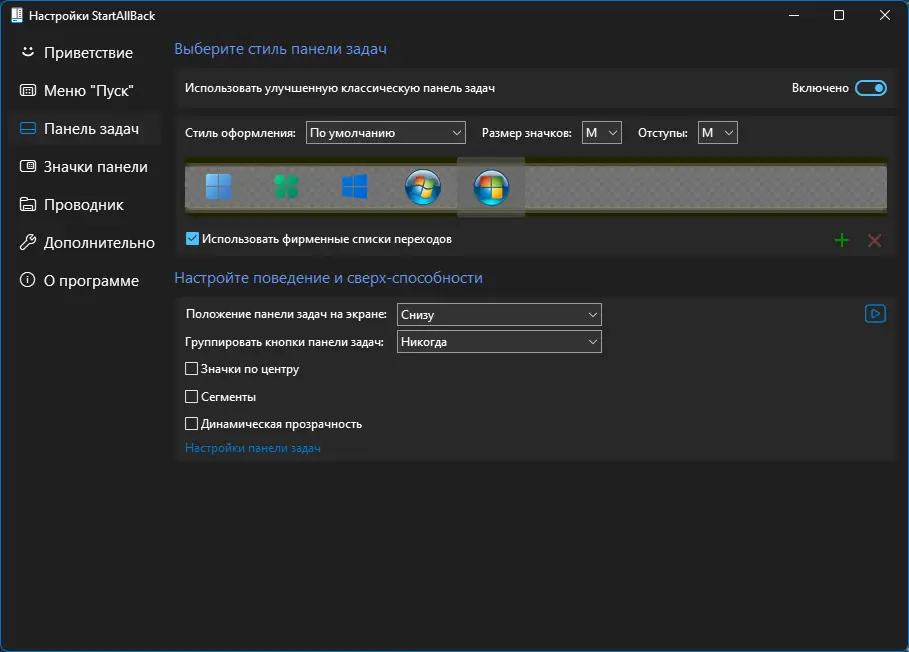Enable the Сегменты checkbox
909x652 pixels.
(191, 396)
